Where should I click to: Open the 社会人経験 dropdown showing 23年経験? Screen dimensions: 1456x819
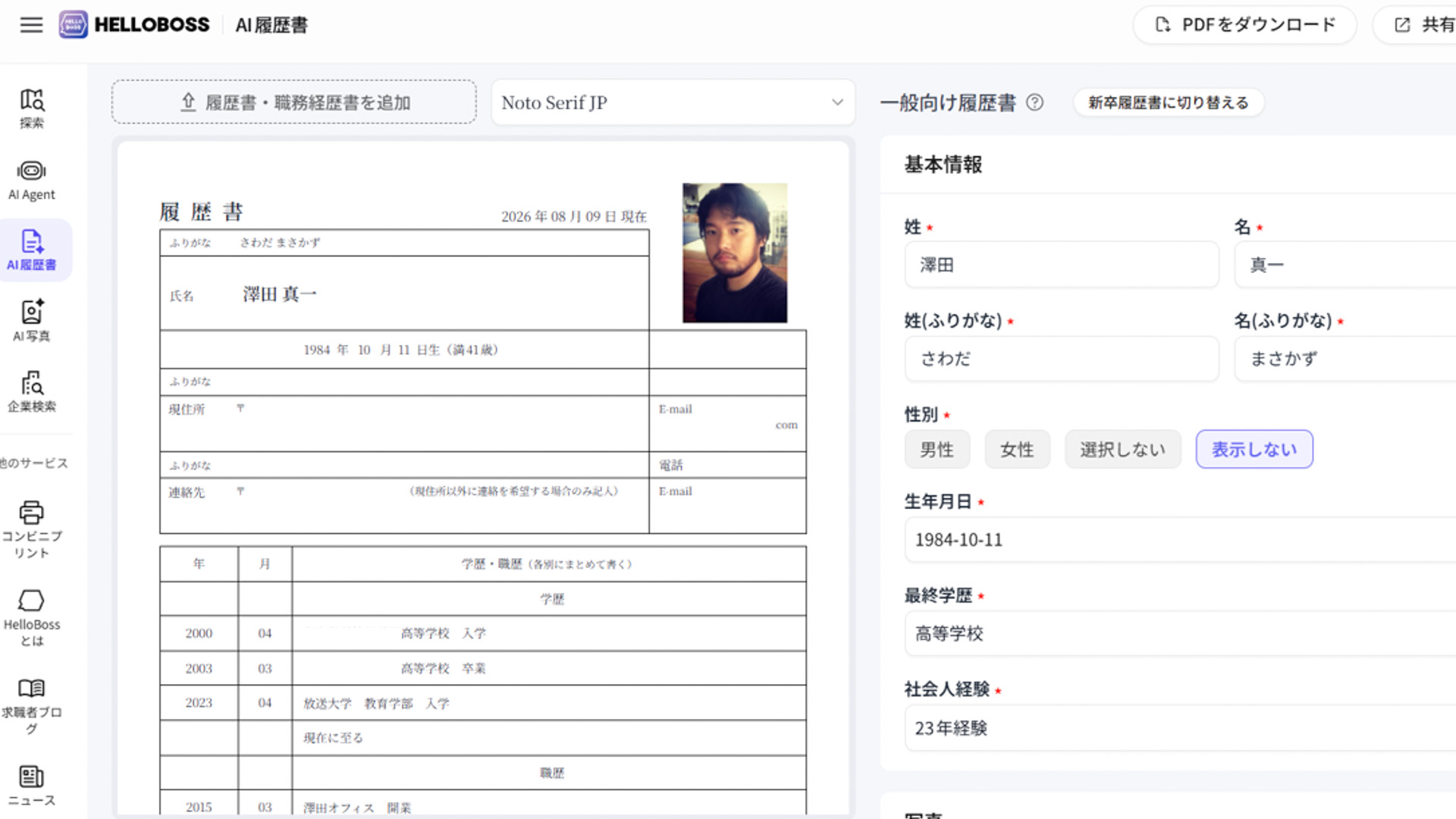pos(1180,728)
